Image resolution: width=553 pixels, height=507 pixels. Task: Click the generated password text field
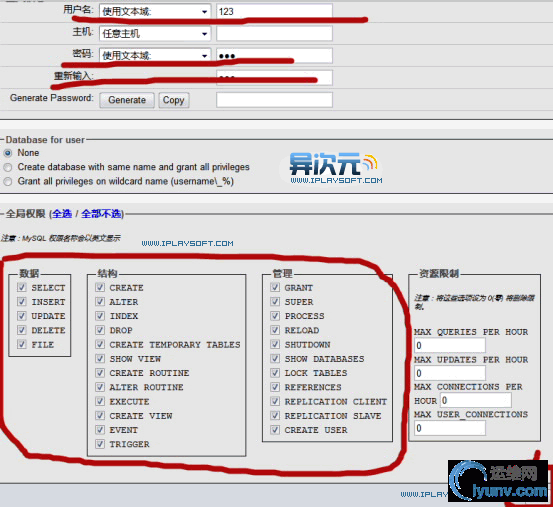point(274,100)
